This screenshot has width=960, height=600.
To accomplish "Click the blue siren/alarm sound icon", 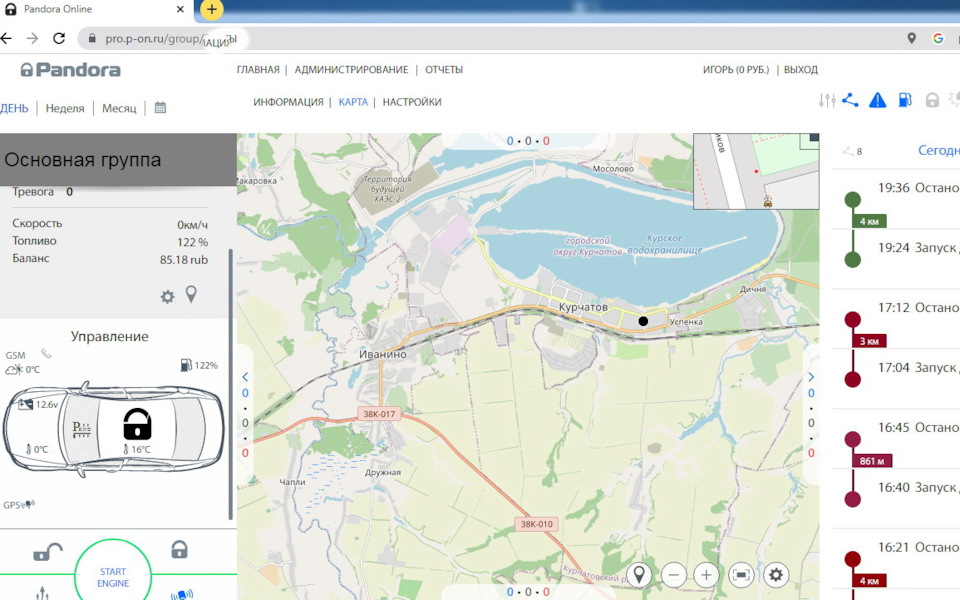I will [x=182, y=594].
